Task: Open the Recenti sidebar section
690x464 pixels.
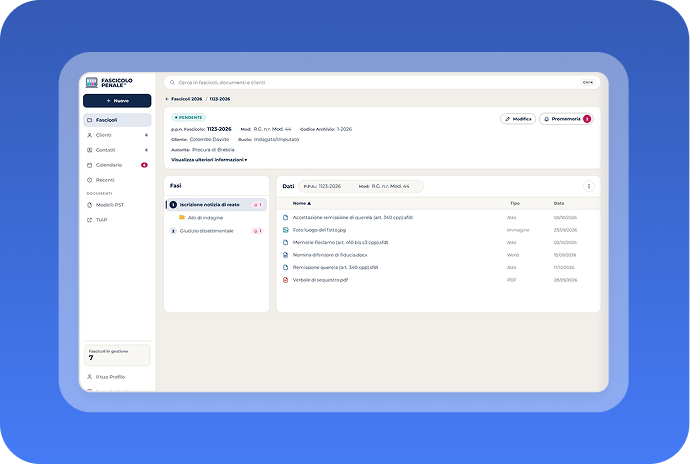Action: [117, 180]
